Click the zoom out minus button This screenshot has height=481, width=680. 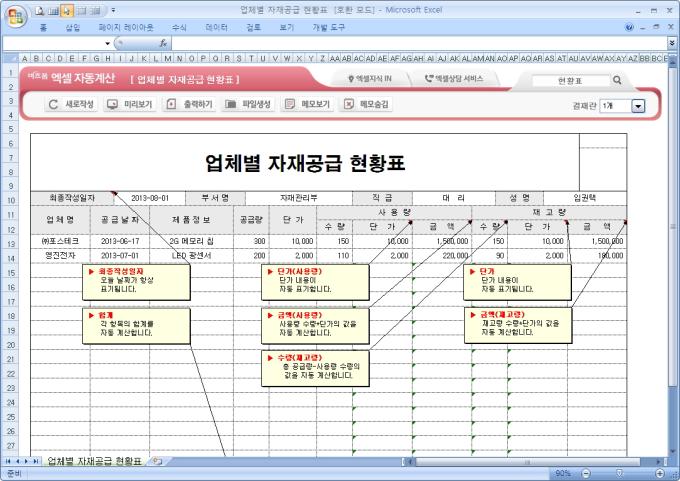pyautogui.click(x=586, y=473)
